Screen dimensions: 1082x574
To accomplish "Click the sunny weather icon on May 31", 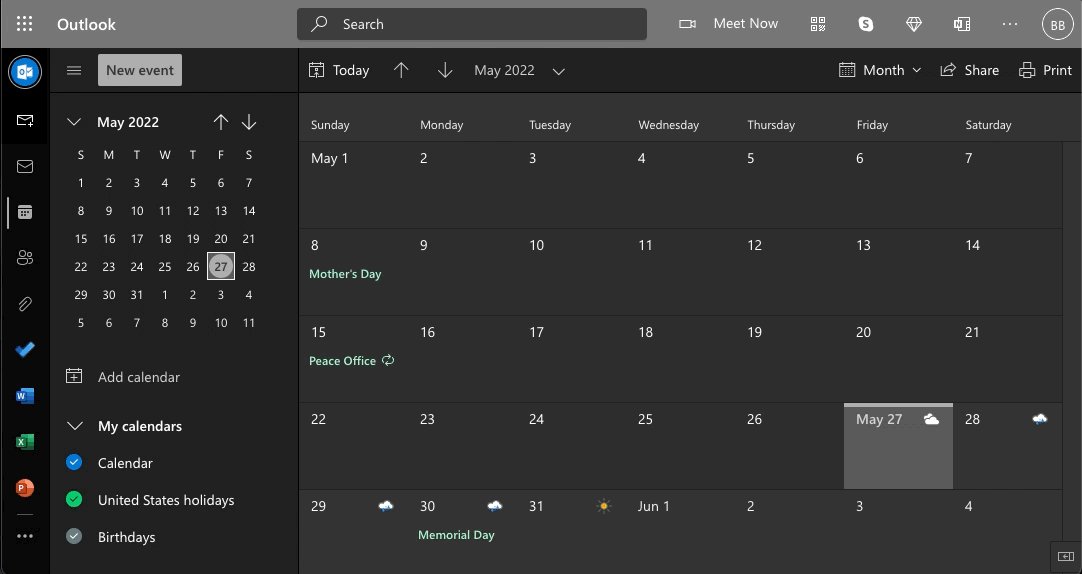I will point(604,506).
